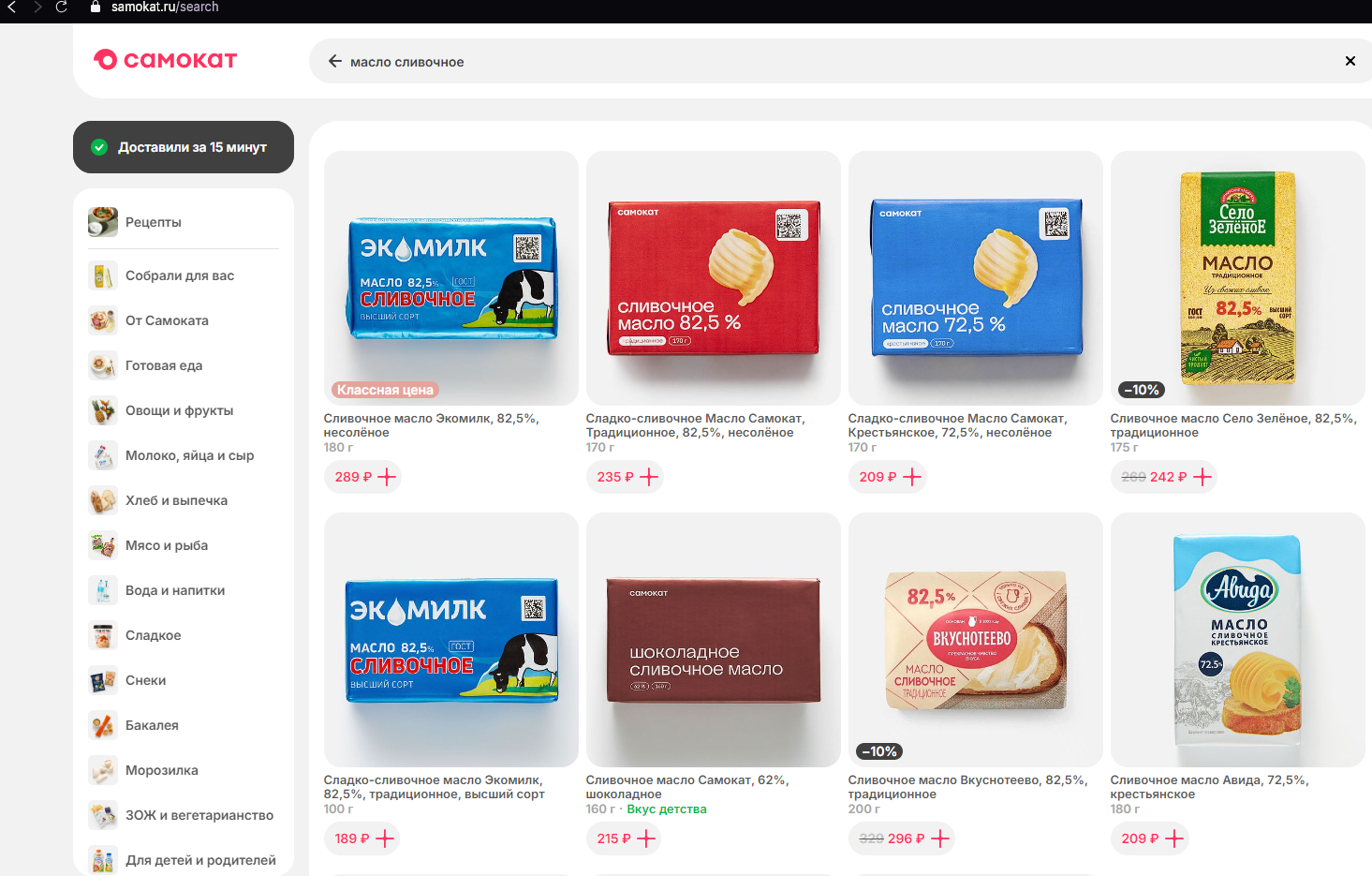Click the back arrow in search bar
Screen dimensions: 1372x876
point(334,61)
